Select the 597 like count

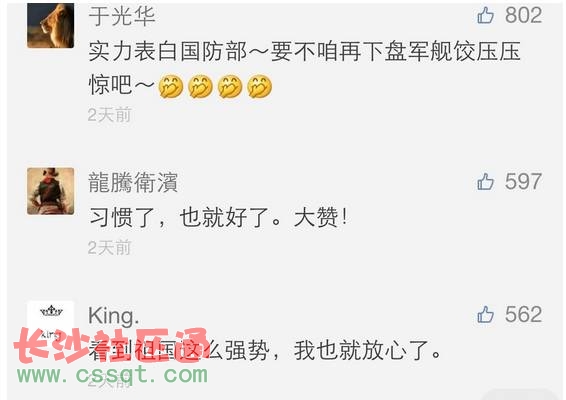coord(523,181)
